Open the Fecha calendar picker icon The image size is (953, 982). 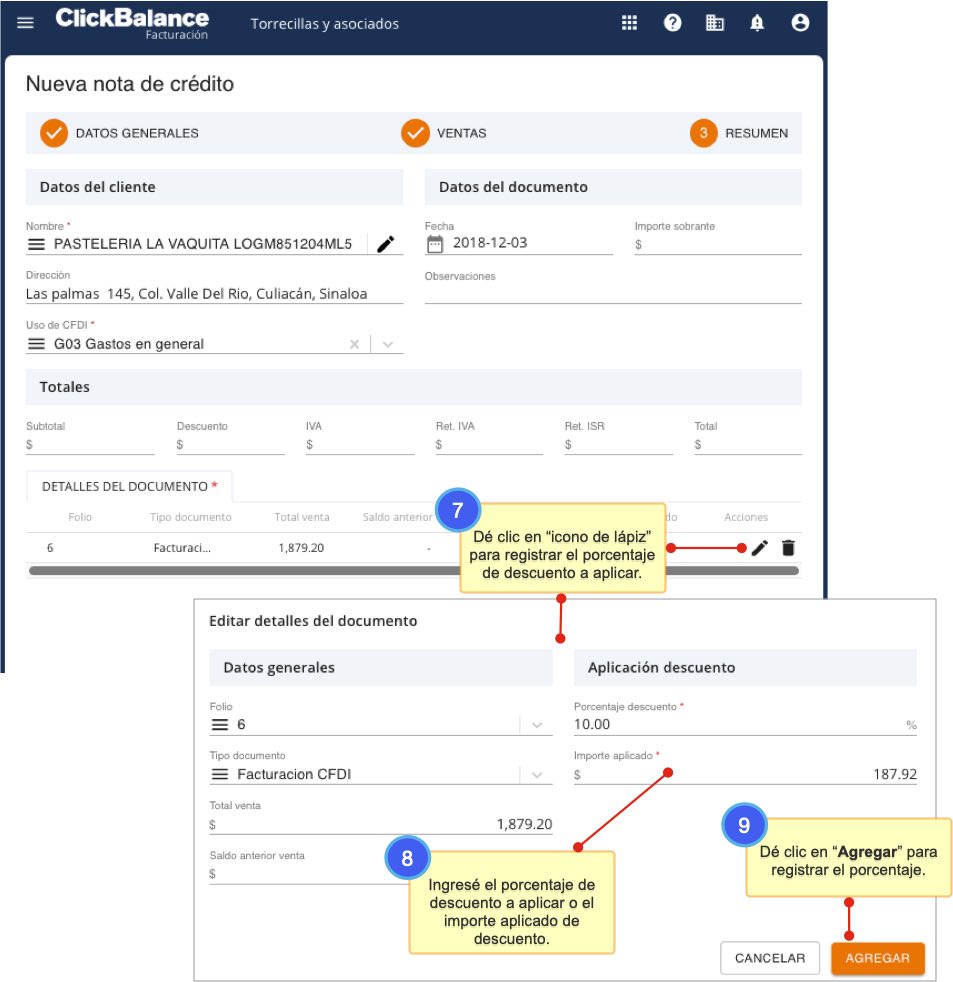434,244
